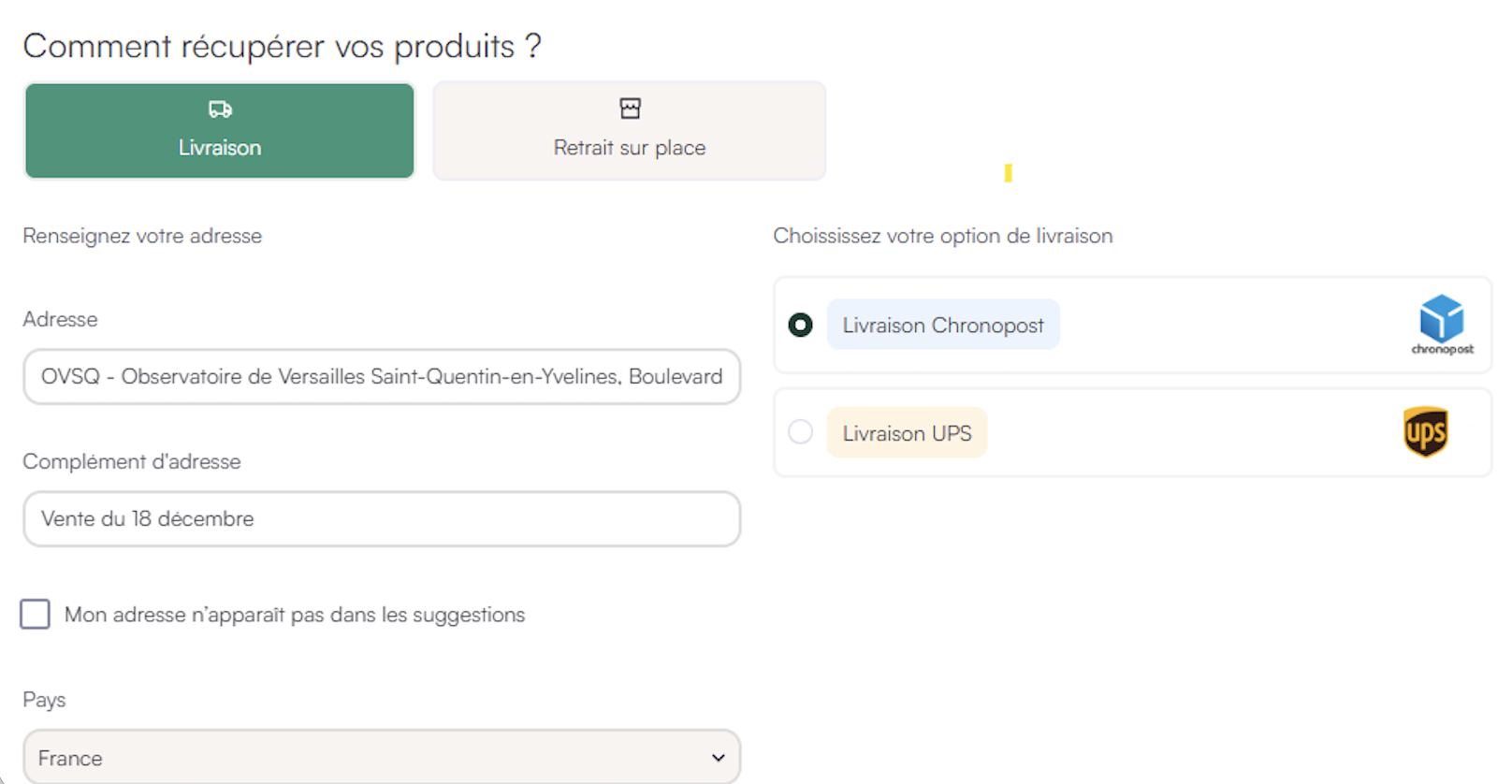
Task: Switch to Retrait sur place tab
Action: (630, 131)
